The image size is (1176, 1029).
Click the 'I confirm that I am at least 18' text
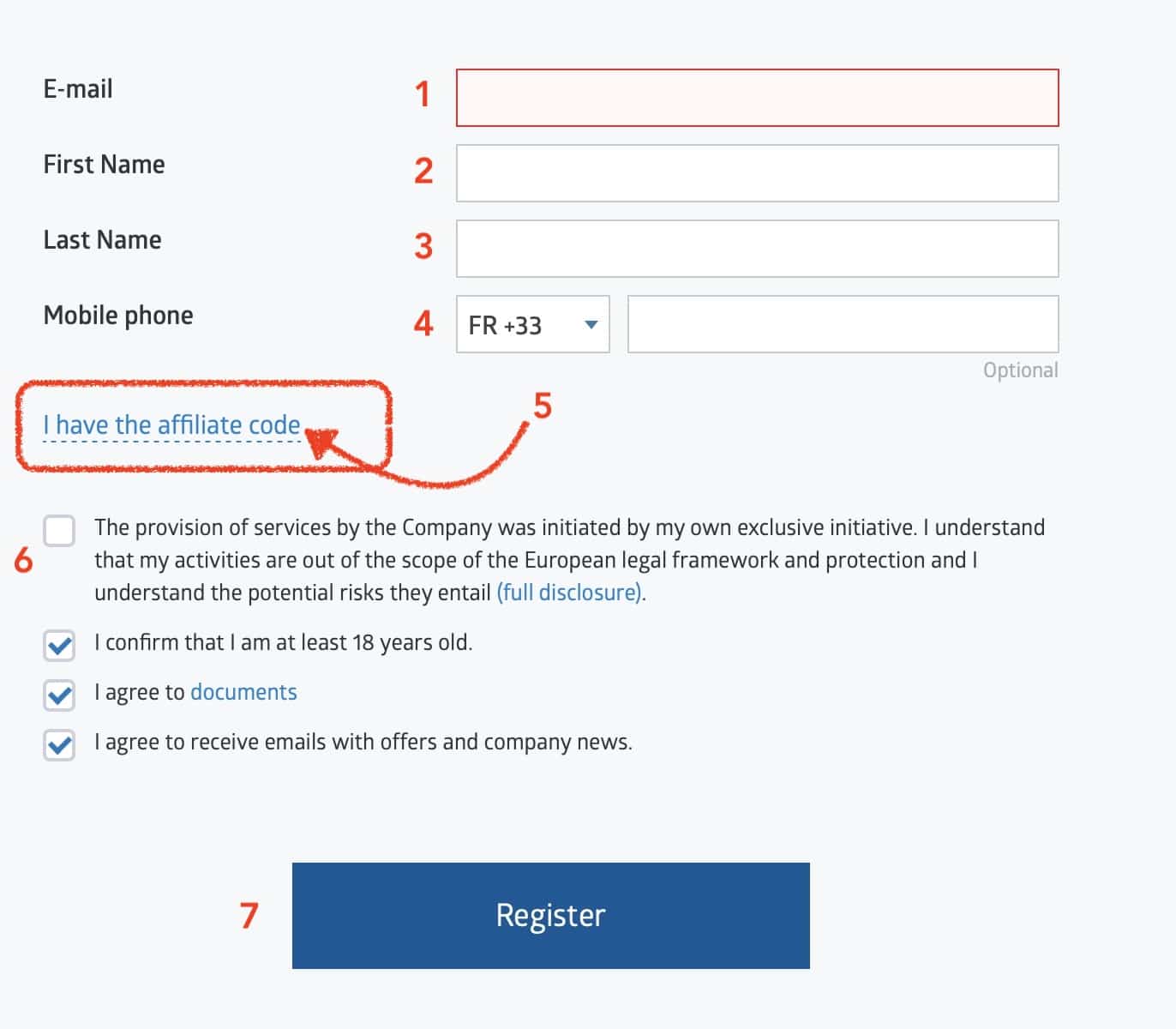click(283, 643)
